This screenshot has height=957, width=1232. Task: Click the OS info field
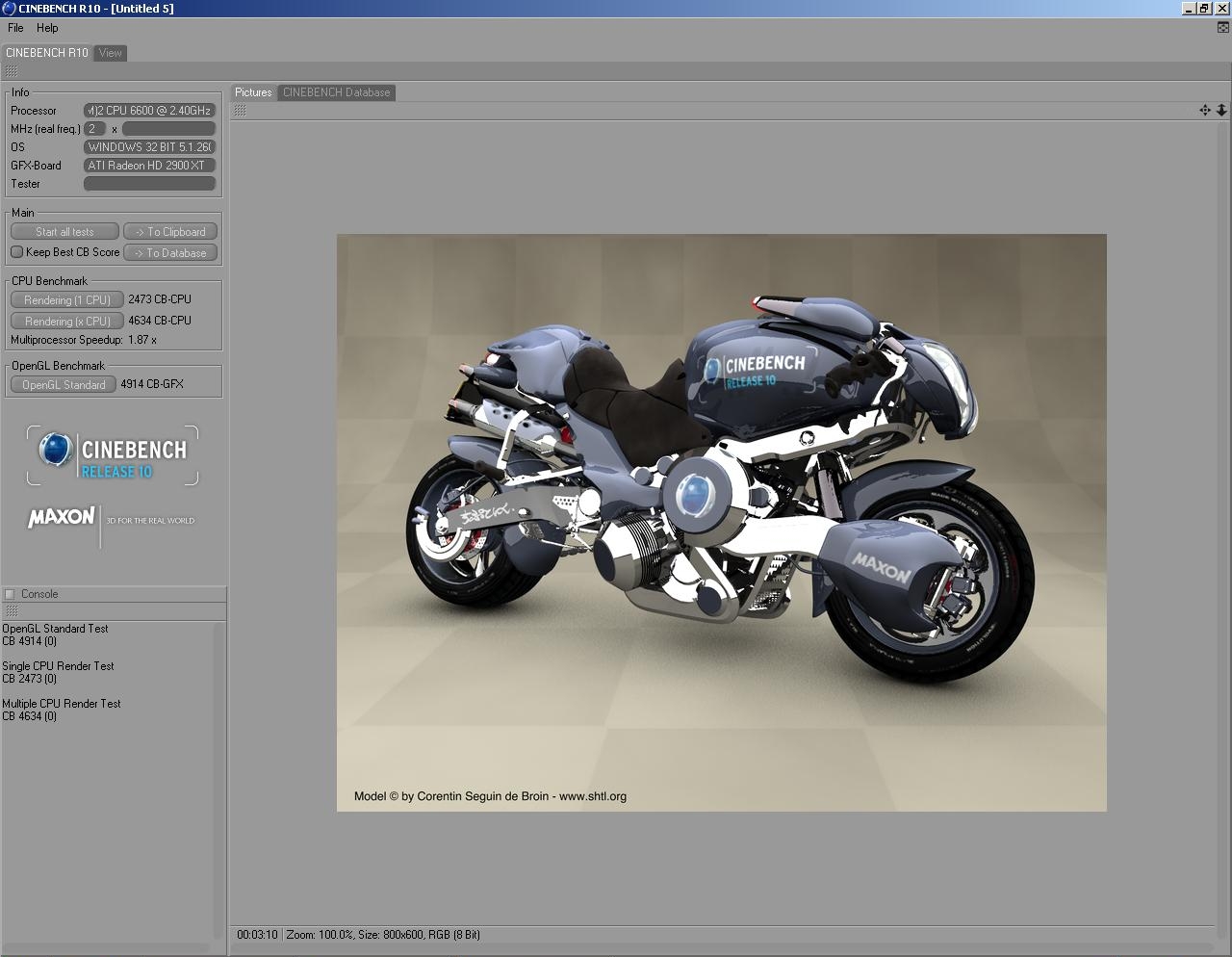pyautogui.click(x=149, y=147)
